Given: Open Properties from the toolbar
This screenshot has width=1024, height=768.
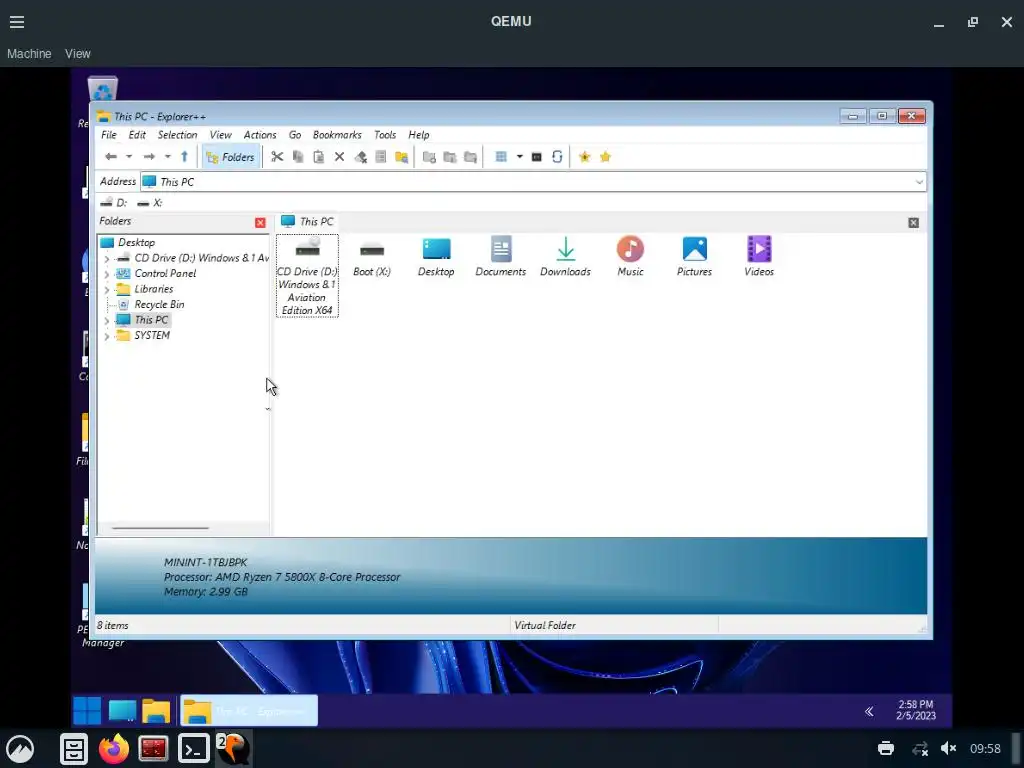Looking at the screenshot, I should pos(381,157).
